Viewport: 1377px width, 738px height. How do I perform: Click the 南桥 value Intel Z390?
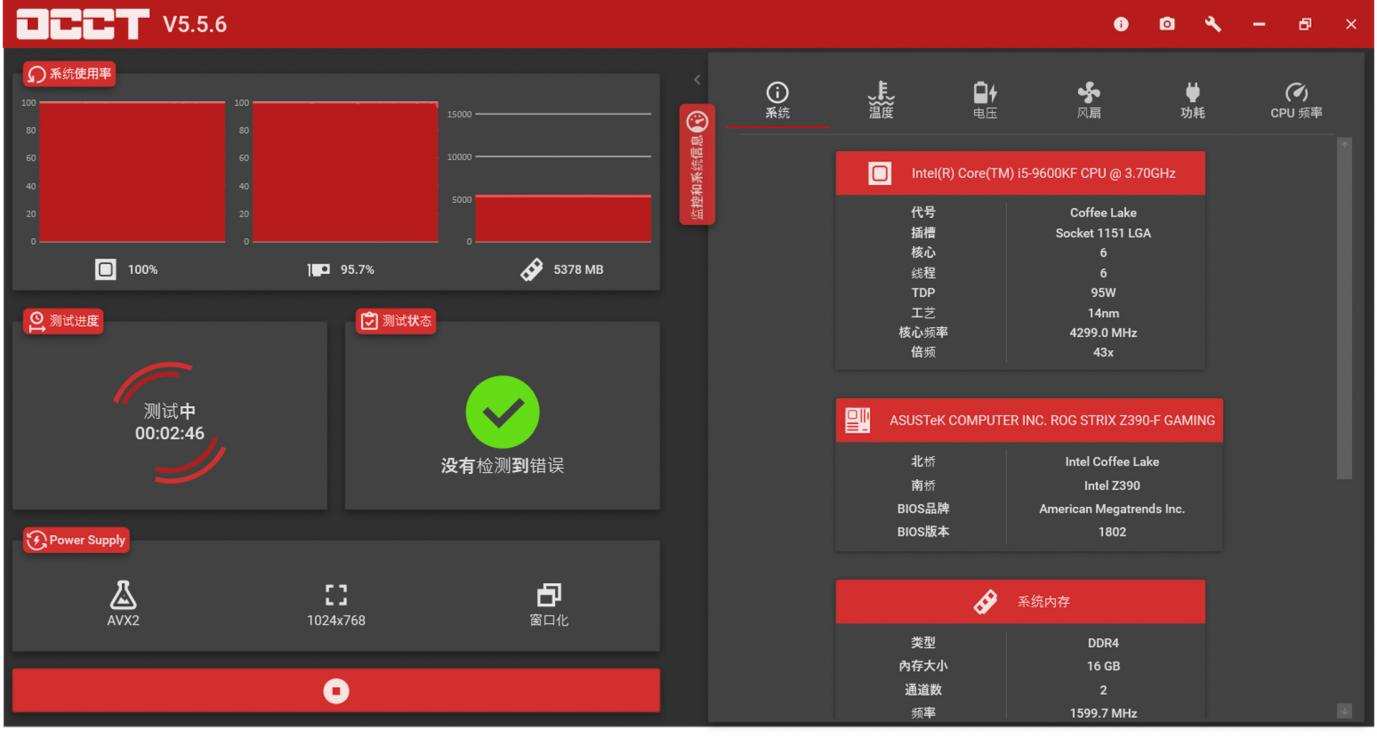pos(1112,486)
